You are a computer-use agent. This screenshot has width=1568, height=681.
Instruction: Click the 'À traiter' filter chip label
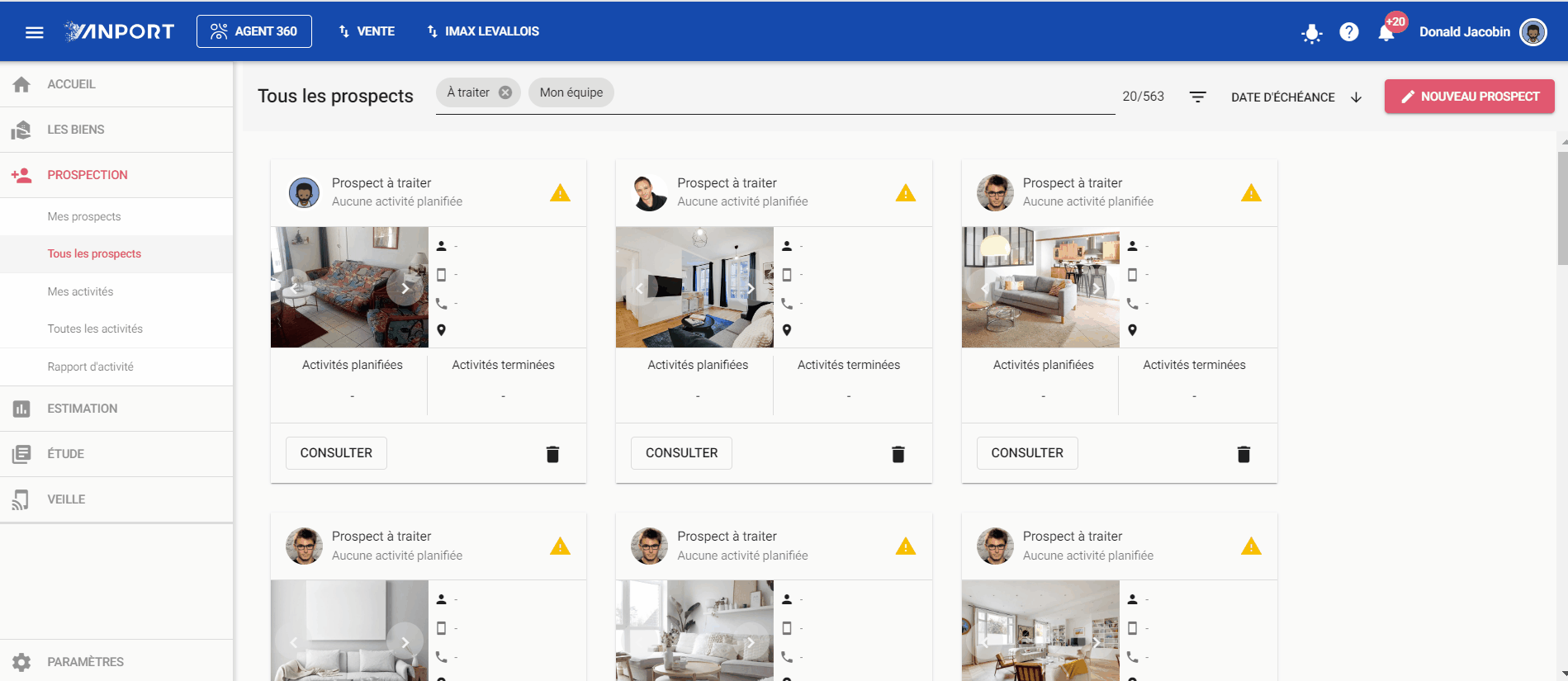coord(468,92)
